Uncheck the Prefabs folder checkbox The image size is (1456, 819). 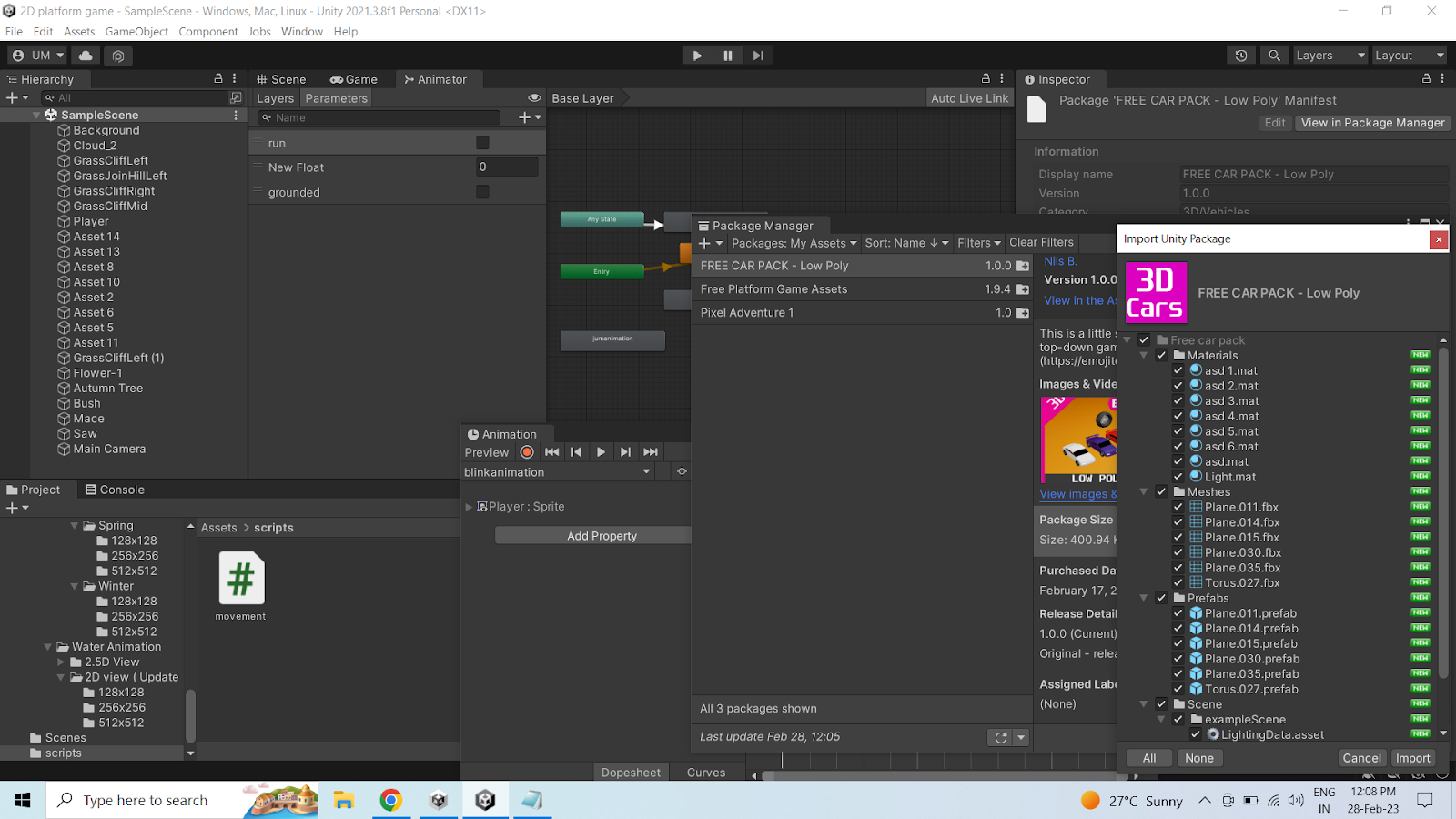click(1161, 599)
